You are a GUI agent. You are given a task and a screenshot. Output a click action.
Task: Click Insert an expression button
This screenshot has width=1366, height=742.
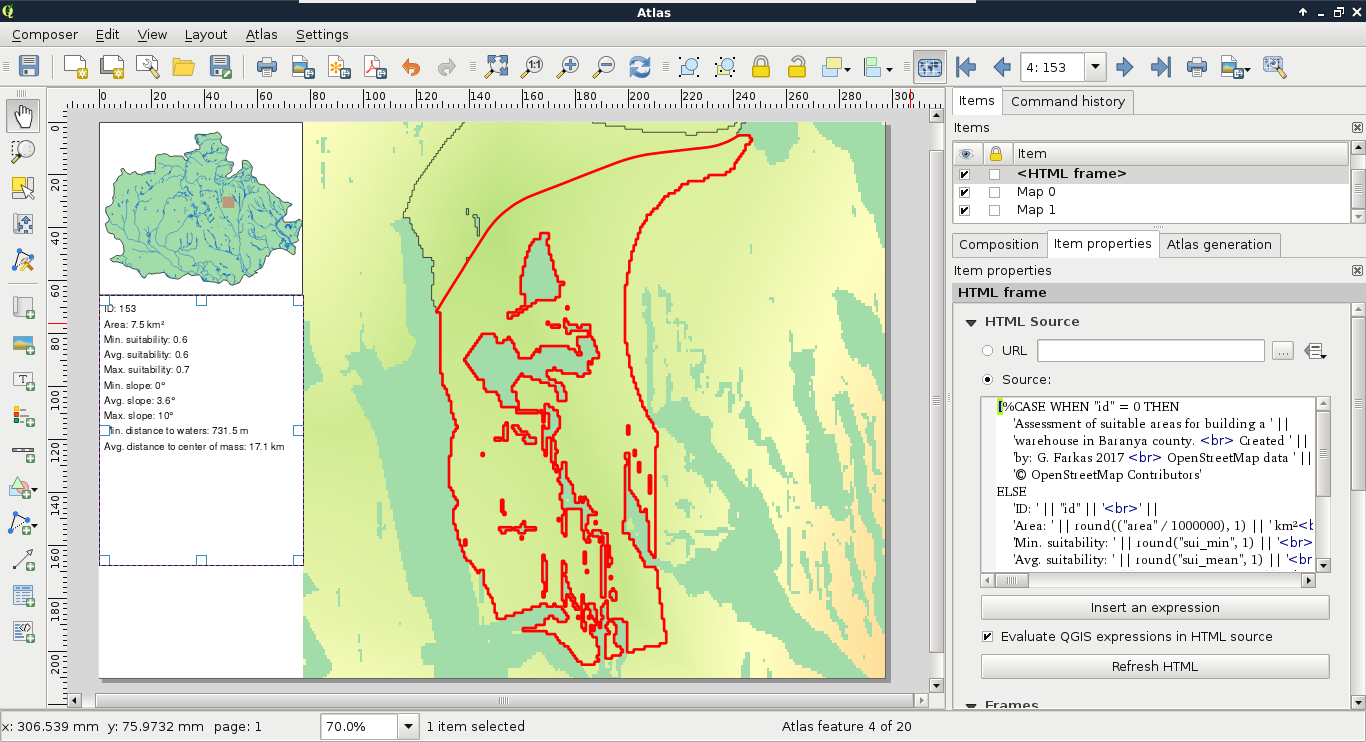coord(1154,608)
